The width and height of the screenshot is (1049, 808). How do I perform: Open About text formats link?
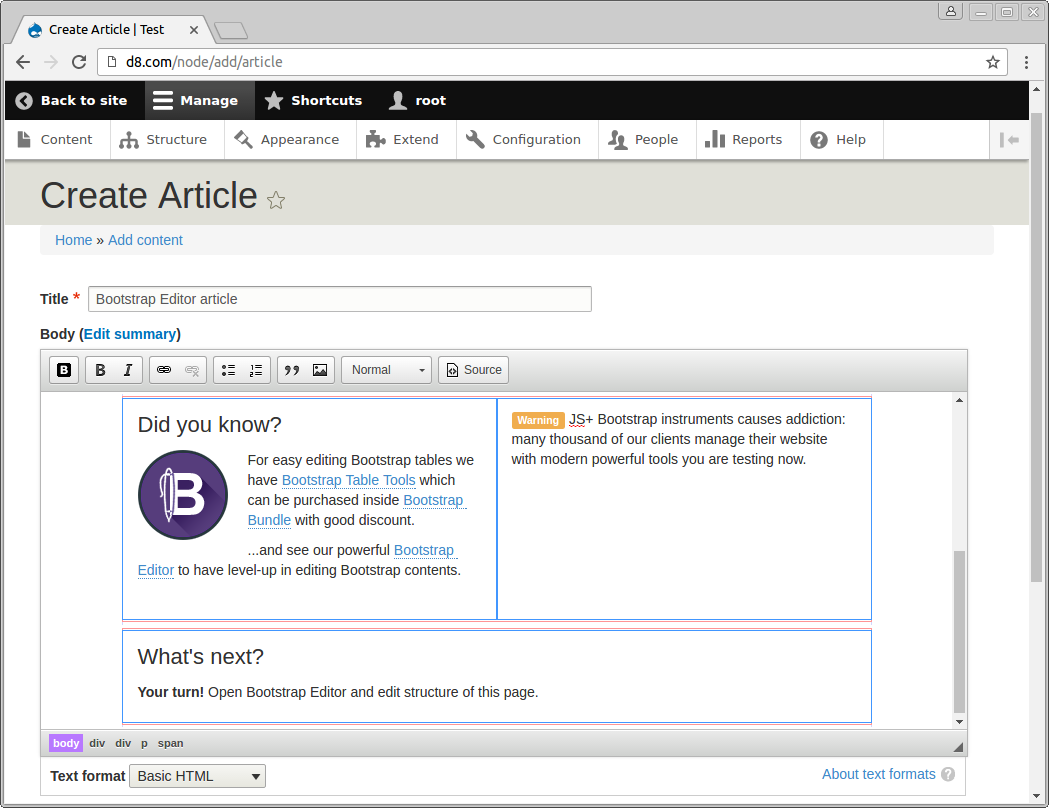point(878,774)
